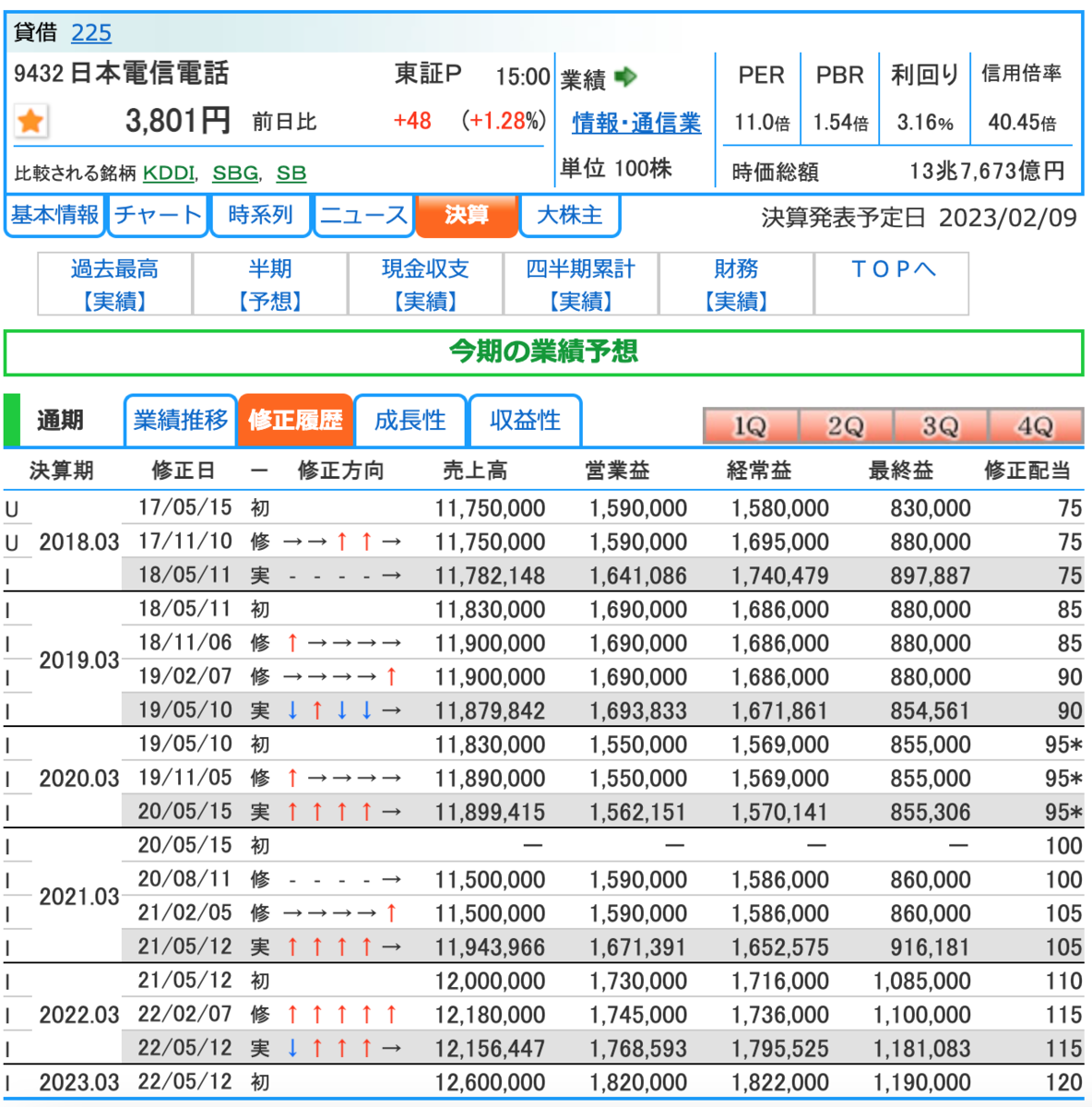The height and width of the screenshot is (1107, 1092).
Task: Click the 9432 日本電信電話 company name
Action: coord(121,74)
